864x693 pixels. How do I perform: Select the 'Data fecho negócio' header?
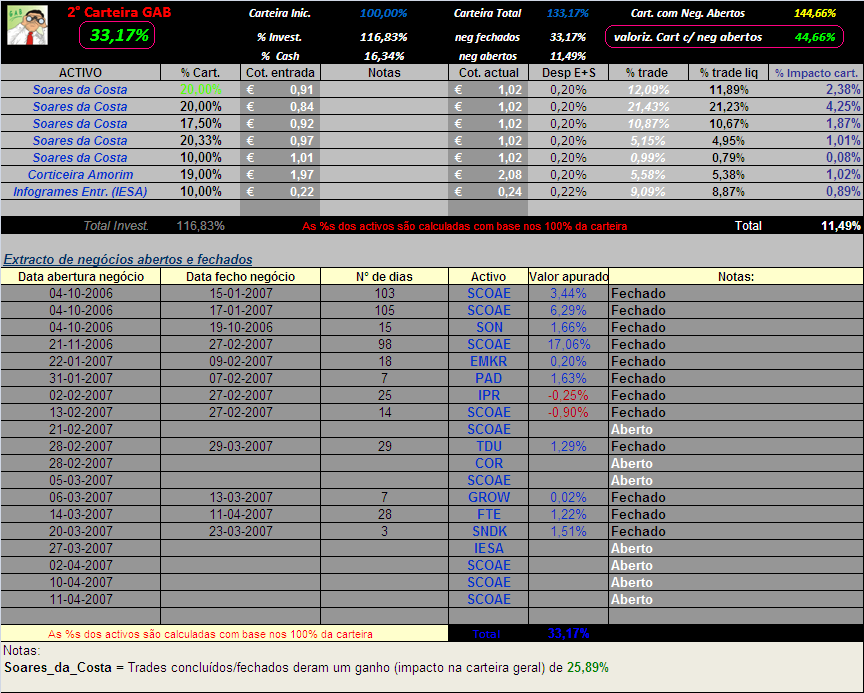[x=240, y=277]
